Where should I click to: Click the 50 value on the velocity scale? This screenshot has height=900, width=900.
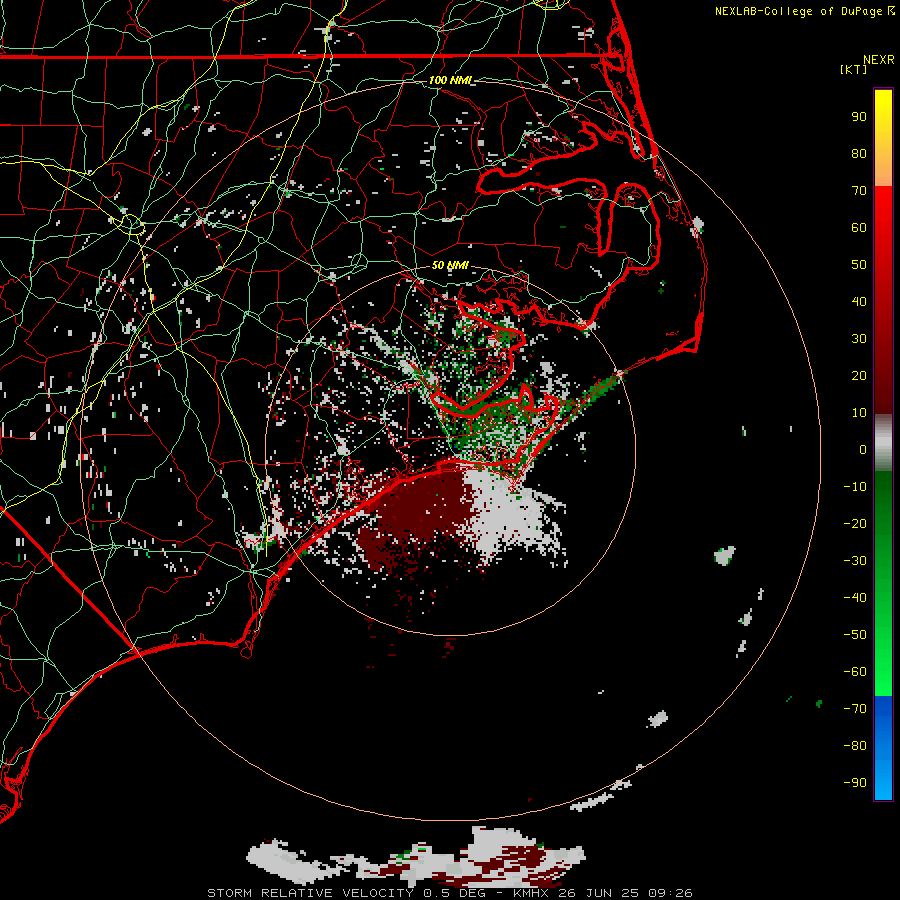click(859, 265)
